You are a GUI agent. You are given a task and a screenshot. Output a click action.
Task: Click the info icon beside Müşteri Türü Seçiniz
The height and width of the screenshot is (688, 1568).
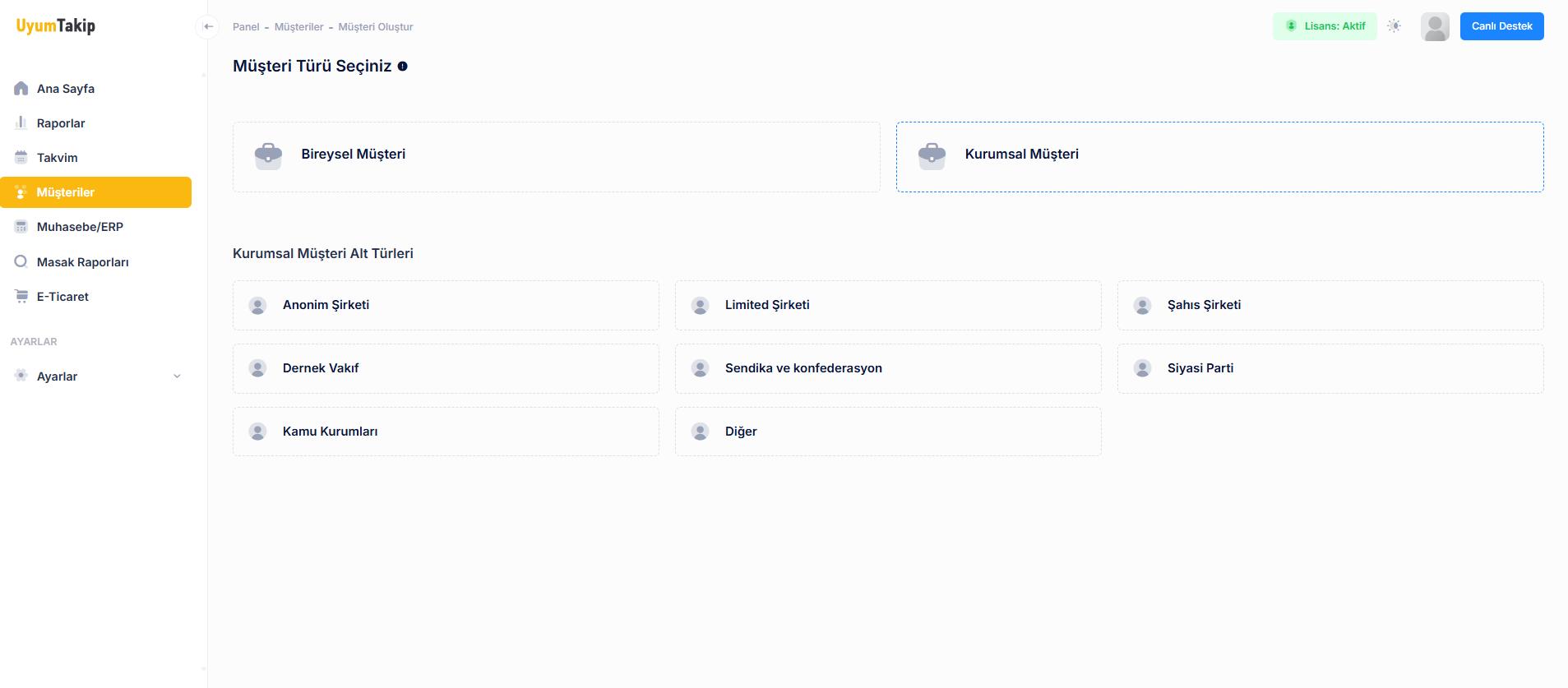403,67
